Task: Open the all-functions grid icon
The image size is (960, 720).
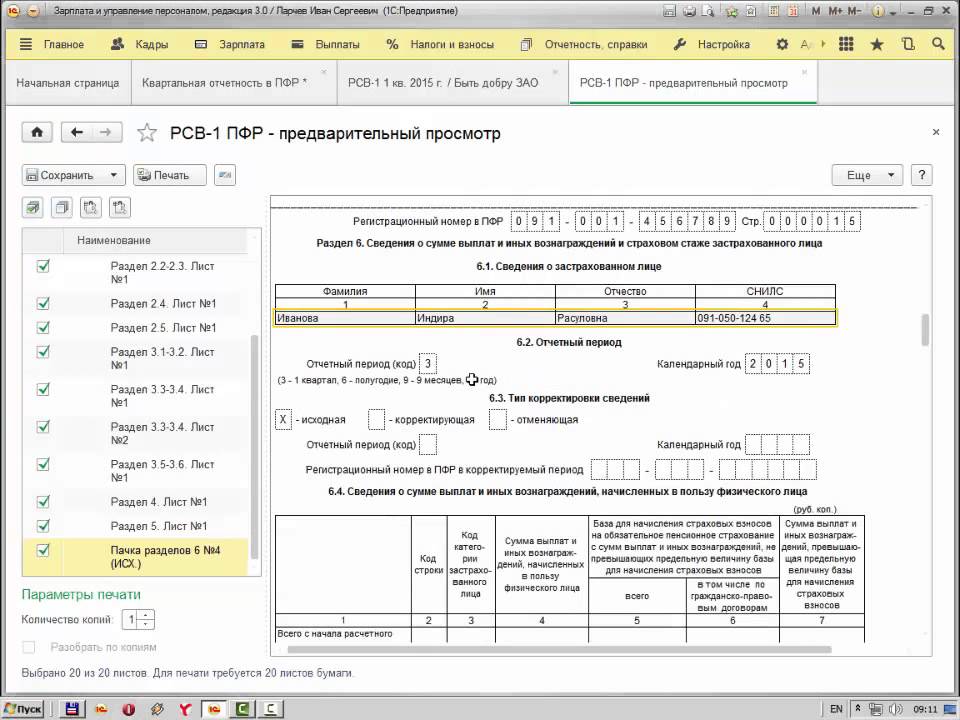Action: pos(846,44)
